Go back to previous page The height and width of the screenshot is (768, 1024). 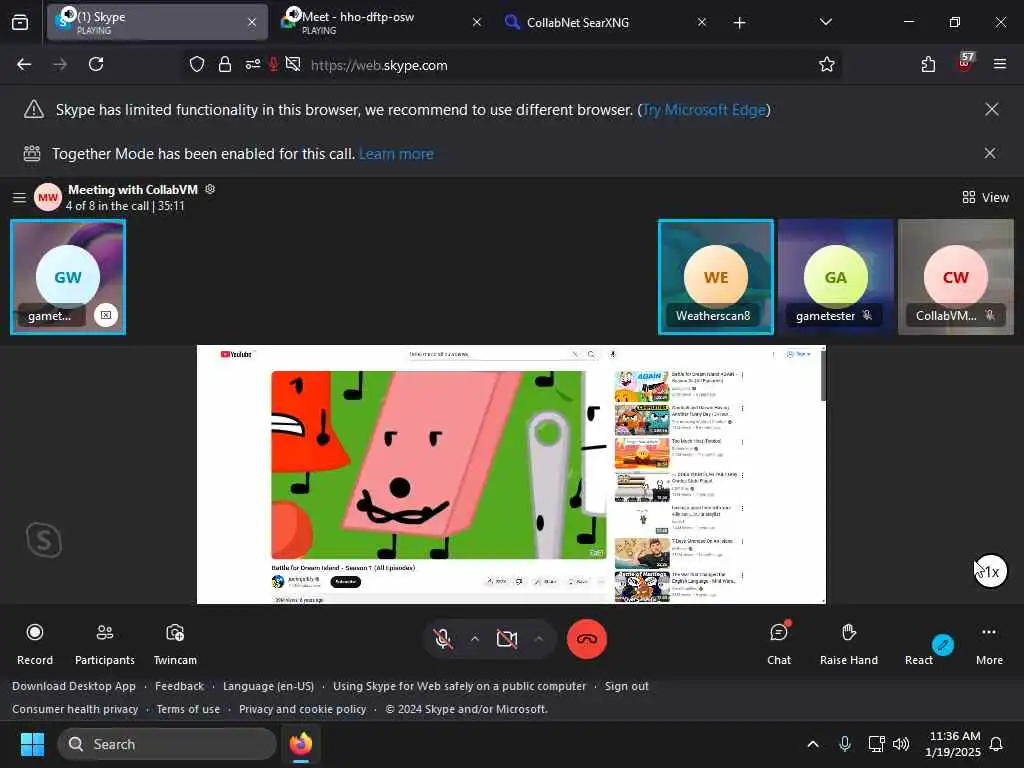click(24, 65)
